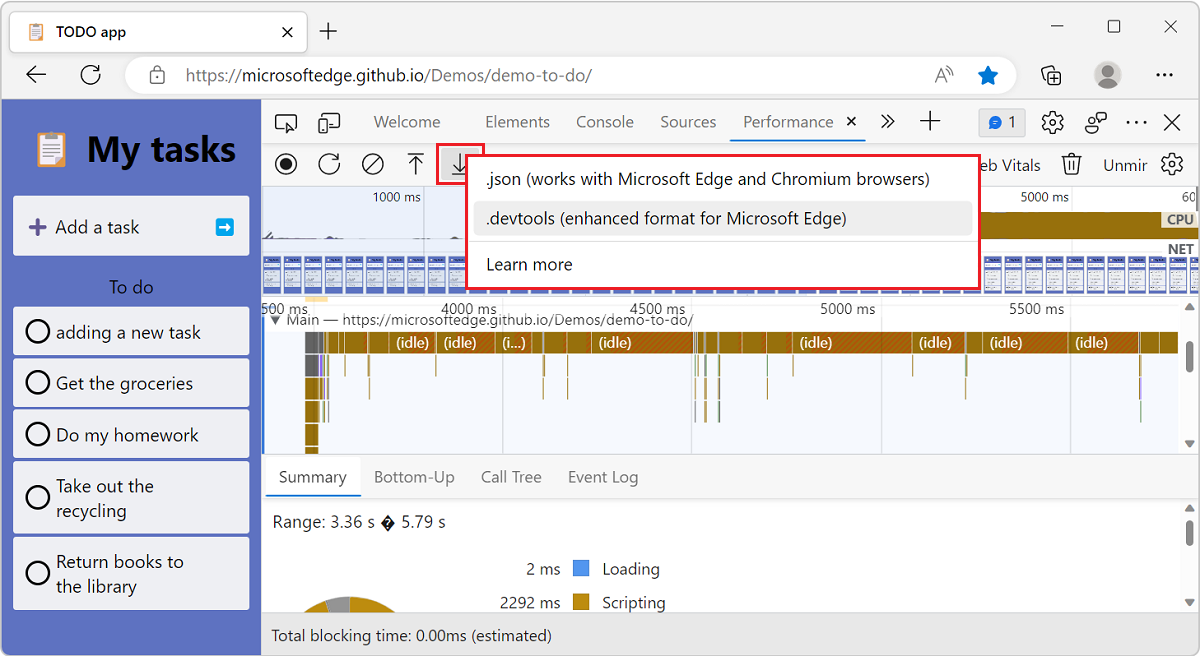Click the My tasks heading
Image resolution: width=1200 pixels, height=656 pixels.
click(162, 149)
